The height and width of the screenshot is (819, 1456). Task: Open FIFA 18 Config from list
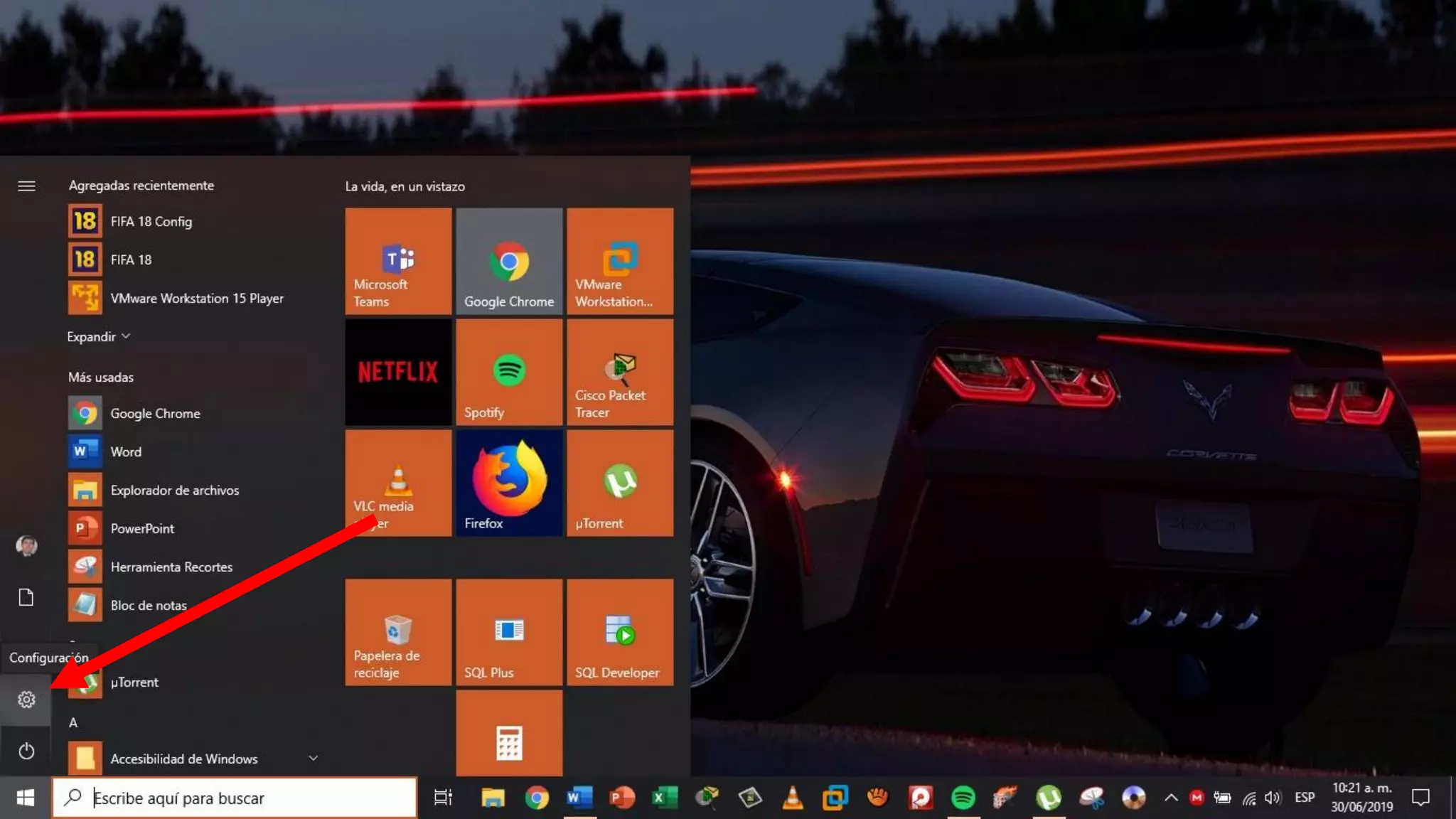[151, 222]
